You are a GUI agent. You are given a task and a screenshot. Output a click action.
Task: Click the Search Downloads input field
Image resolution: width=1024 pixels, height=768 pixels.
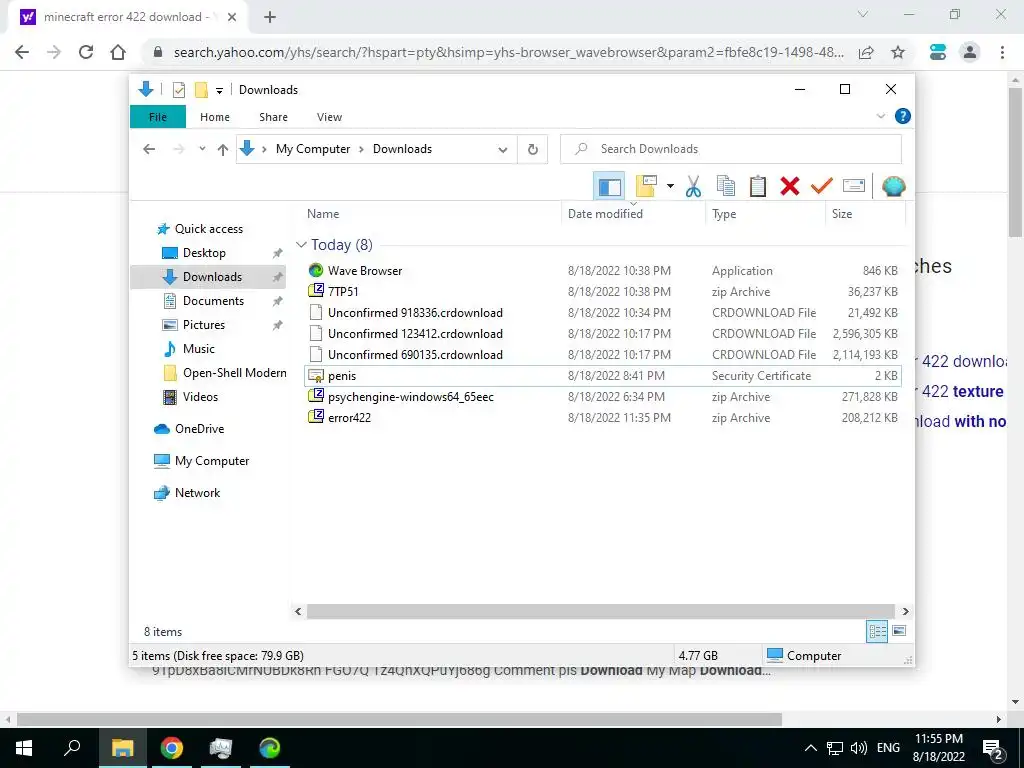tap(731, 149)
